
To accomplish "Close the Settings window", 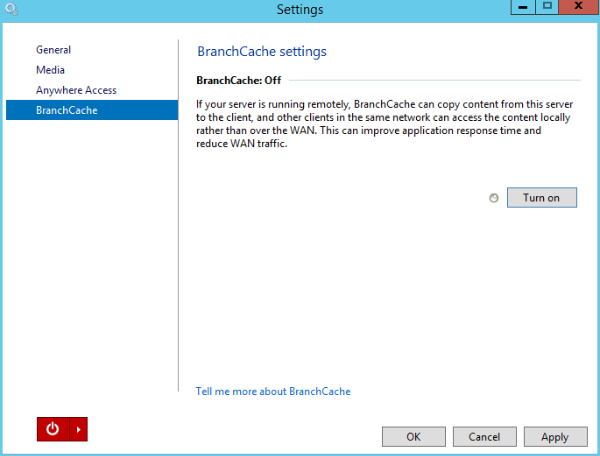I will [579, 7].
